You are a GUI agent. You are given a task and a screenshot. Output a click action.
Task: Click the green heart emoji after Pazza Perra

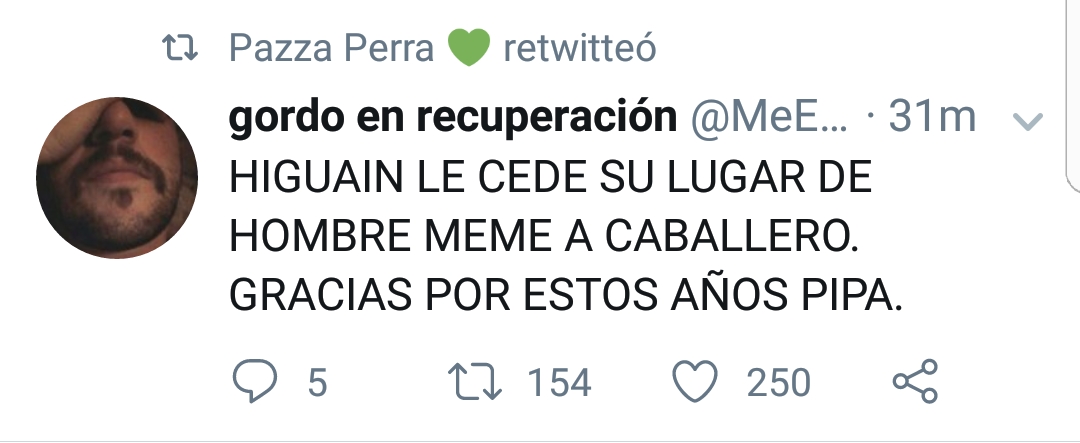click(468, 48)
